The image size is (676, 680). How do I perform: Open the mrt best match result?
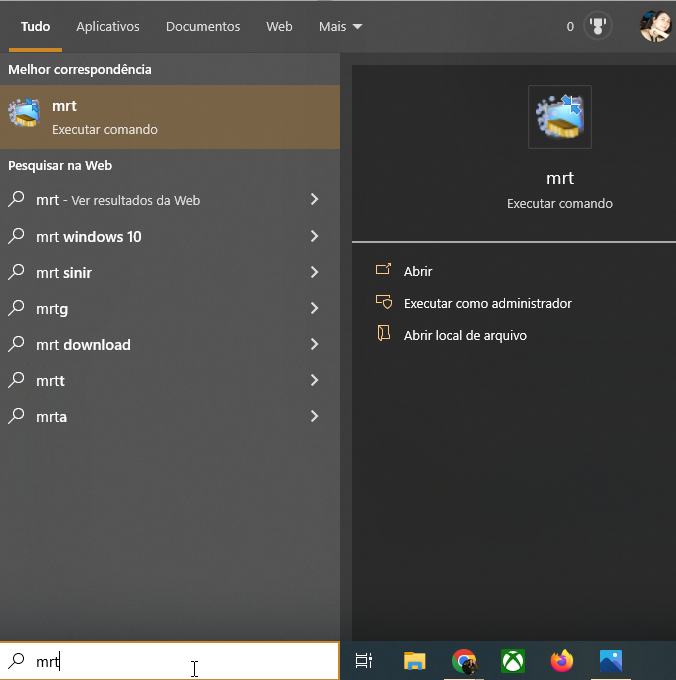170,117
